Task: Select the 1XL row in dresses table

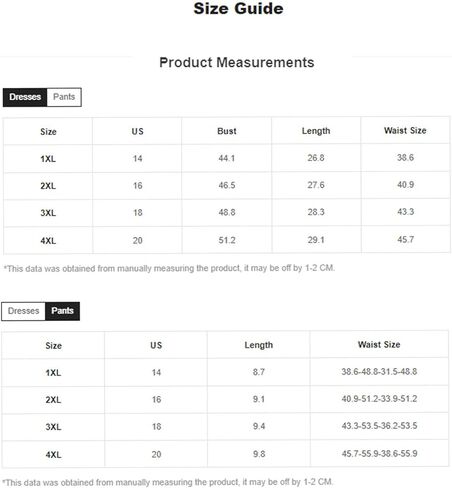Action: [227, 158]
